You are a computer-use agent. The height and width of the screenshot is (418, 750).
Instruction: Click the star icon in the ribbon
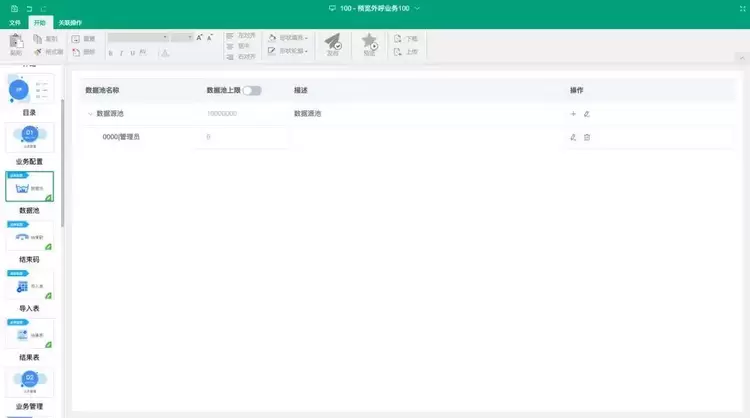coord(370,42)
